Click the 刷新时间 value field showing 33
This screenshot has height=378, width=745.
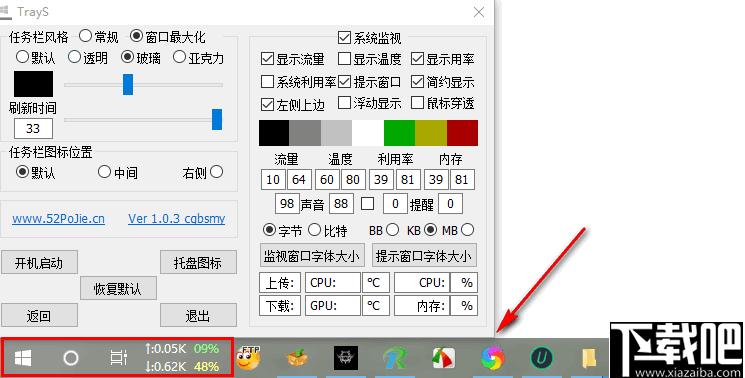coord(33,129)
